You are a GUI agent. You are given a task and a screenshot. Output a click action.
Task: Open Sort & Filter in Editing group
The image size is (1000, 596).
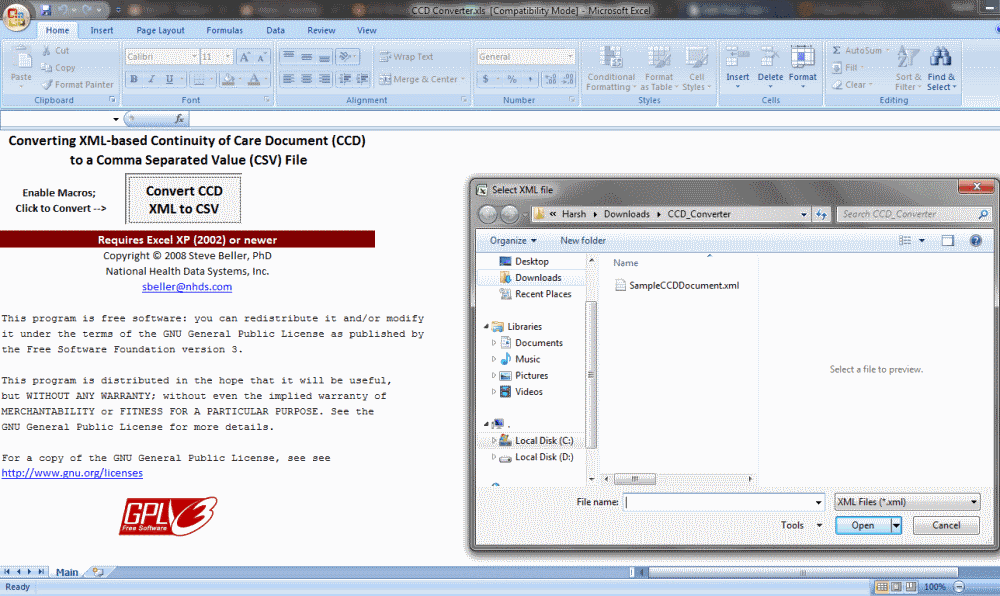(x=908, y=69)
